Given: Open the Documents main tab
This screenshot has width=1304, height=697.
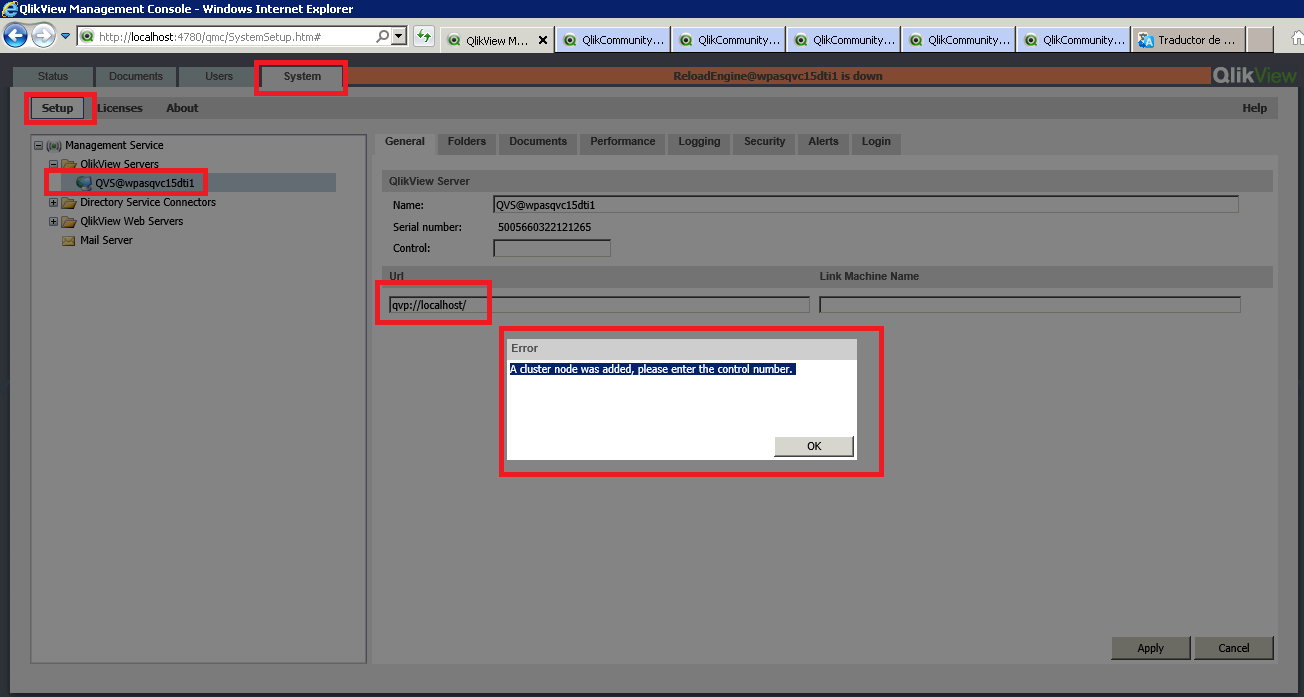Looking at the screenshot, I should point(136,76).
